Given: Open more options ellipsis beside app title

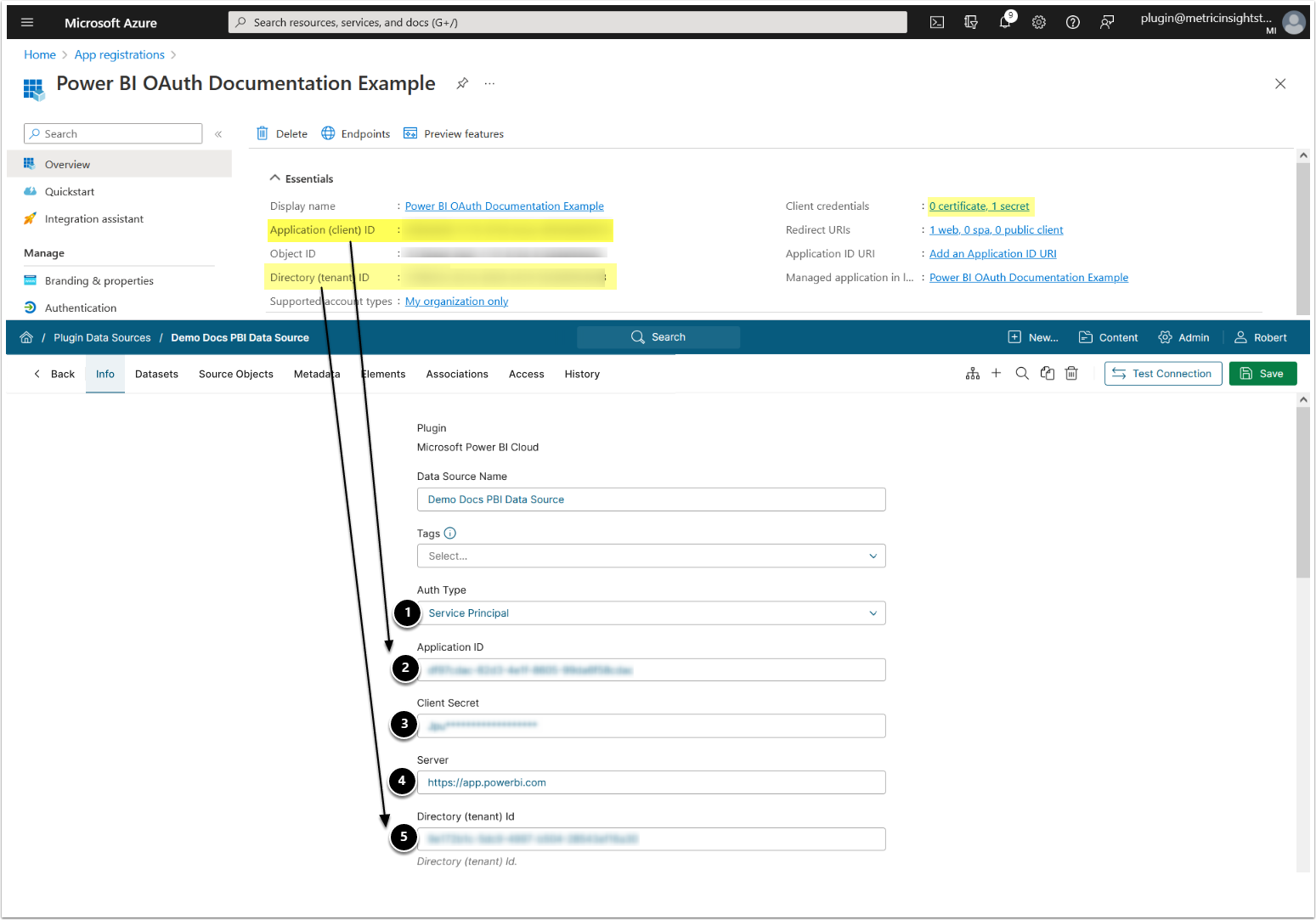Looking at the screenshot, I should [489, 83].
